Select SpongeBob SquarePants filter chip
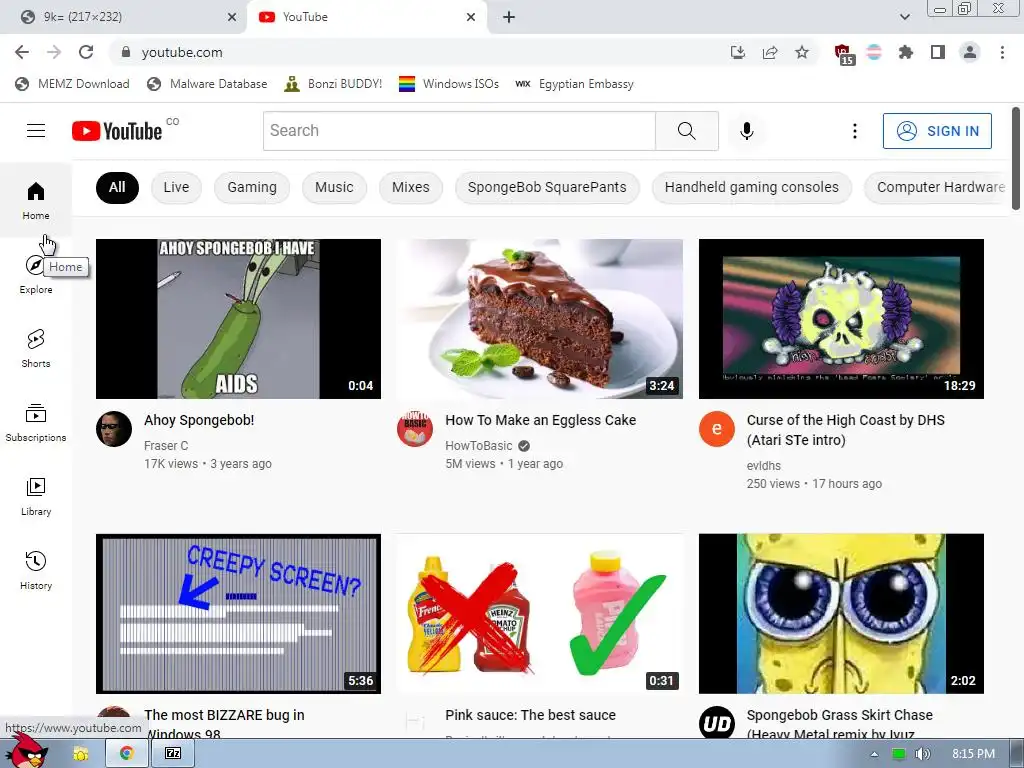This screenshot has width=1024, height=768. [547, 187]
